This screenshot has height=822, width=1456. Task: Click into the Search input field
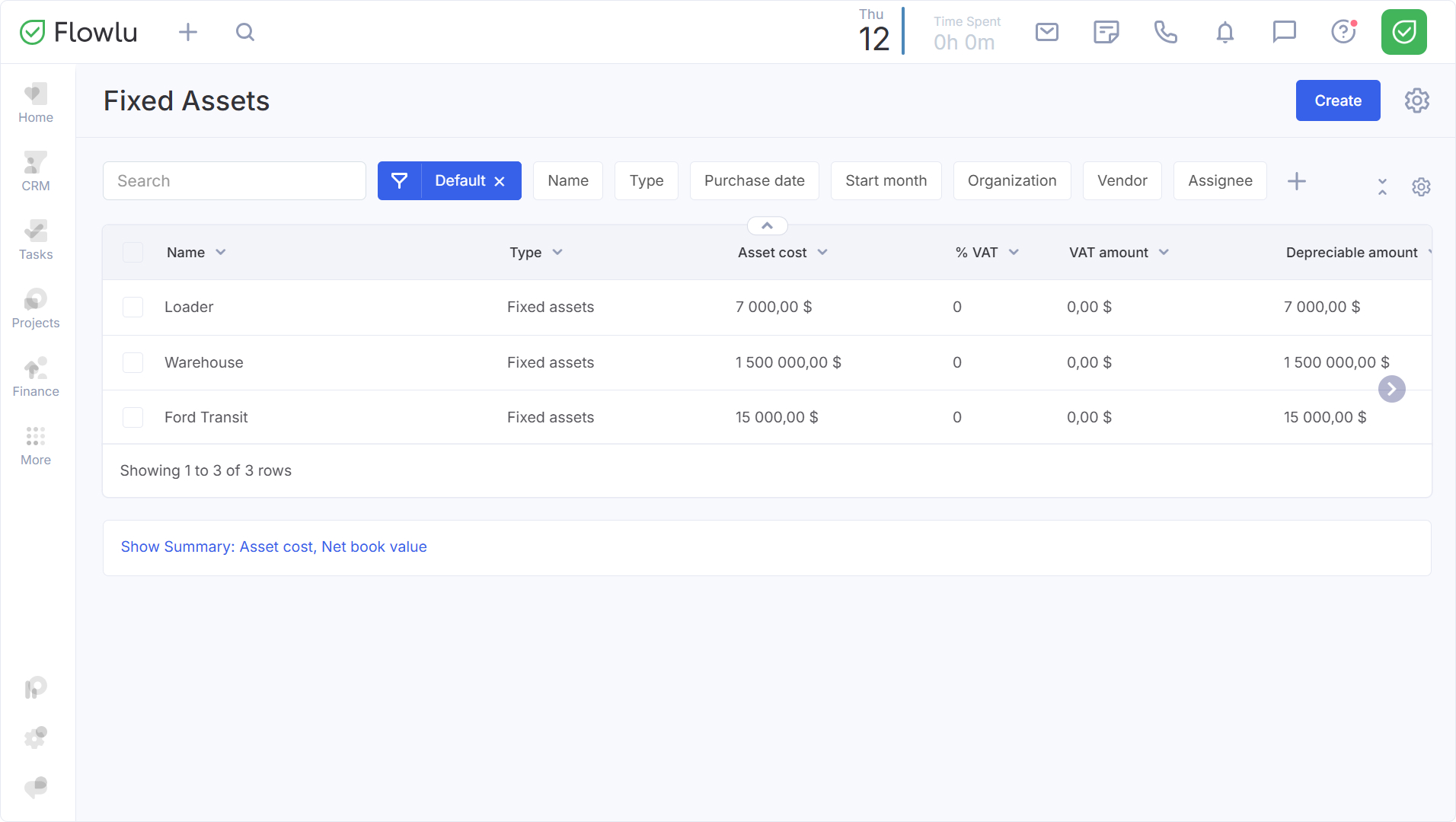235,181
